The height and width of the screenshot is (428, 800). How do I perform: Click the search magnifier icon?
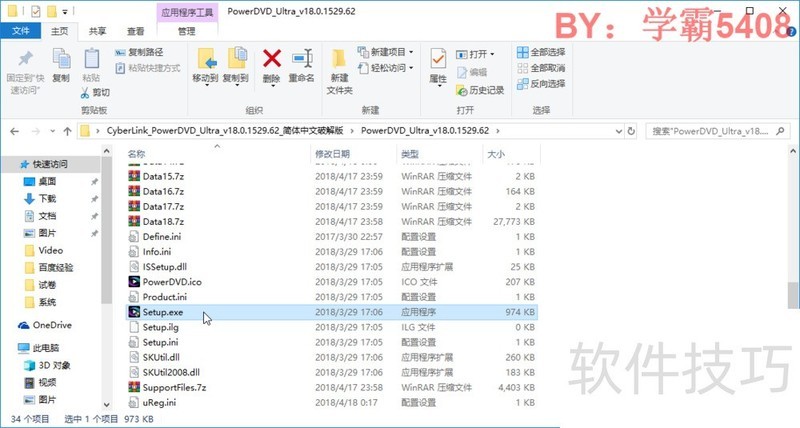(x=780, y=131)
